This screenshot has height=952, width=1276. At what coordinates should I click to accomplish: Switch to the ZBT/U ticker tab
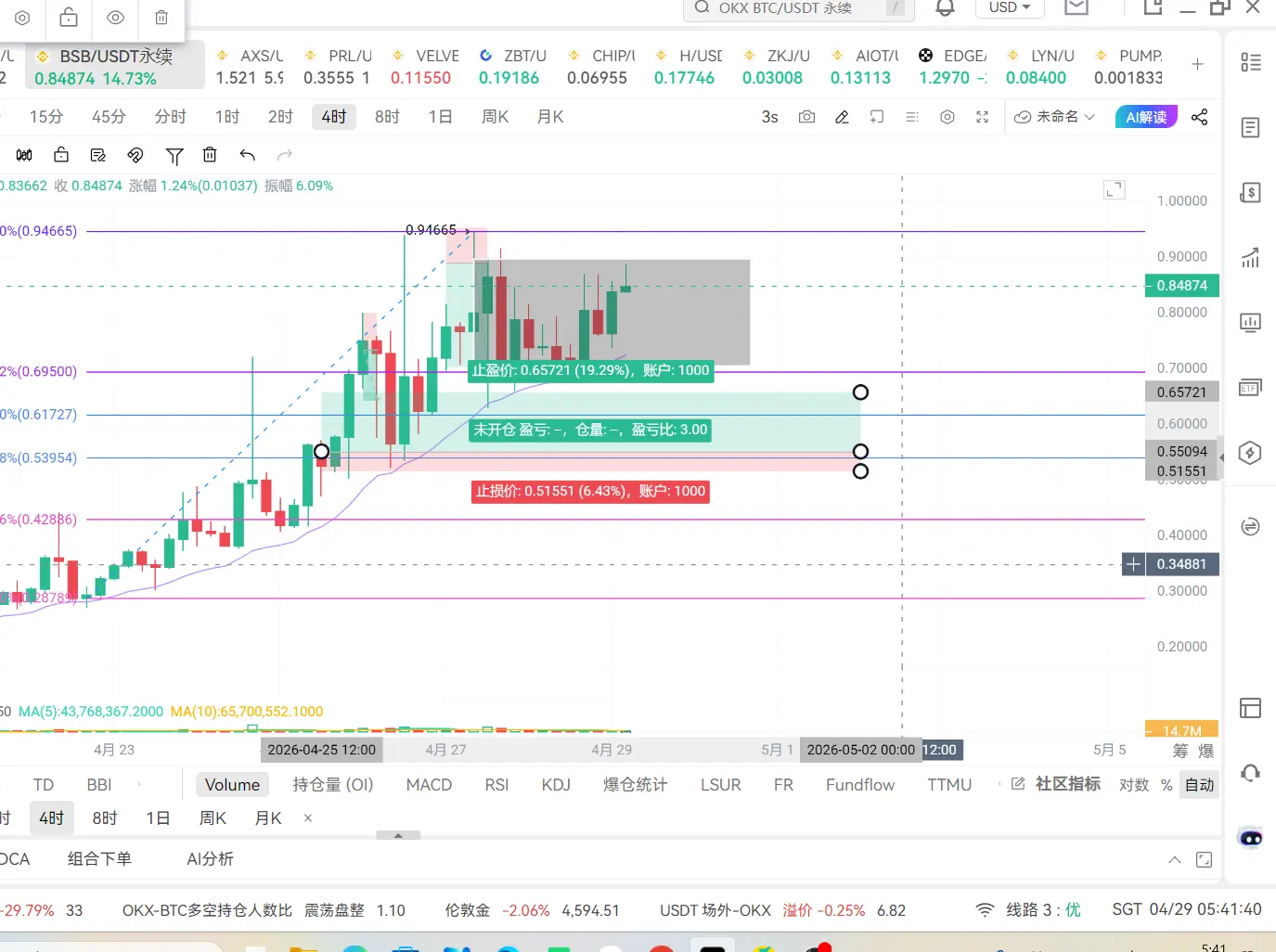coord(512,67)
